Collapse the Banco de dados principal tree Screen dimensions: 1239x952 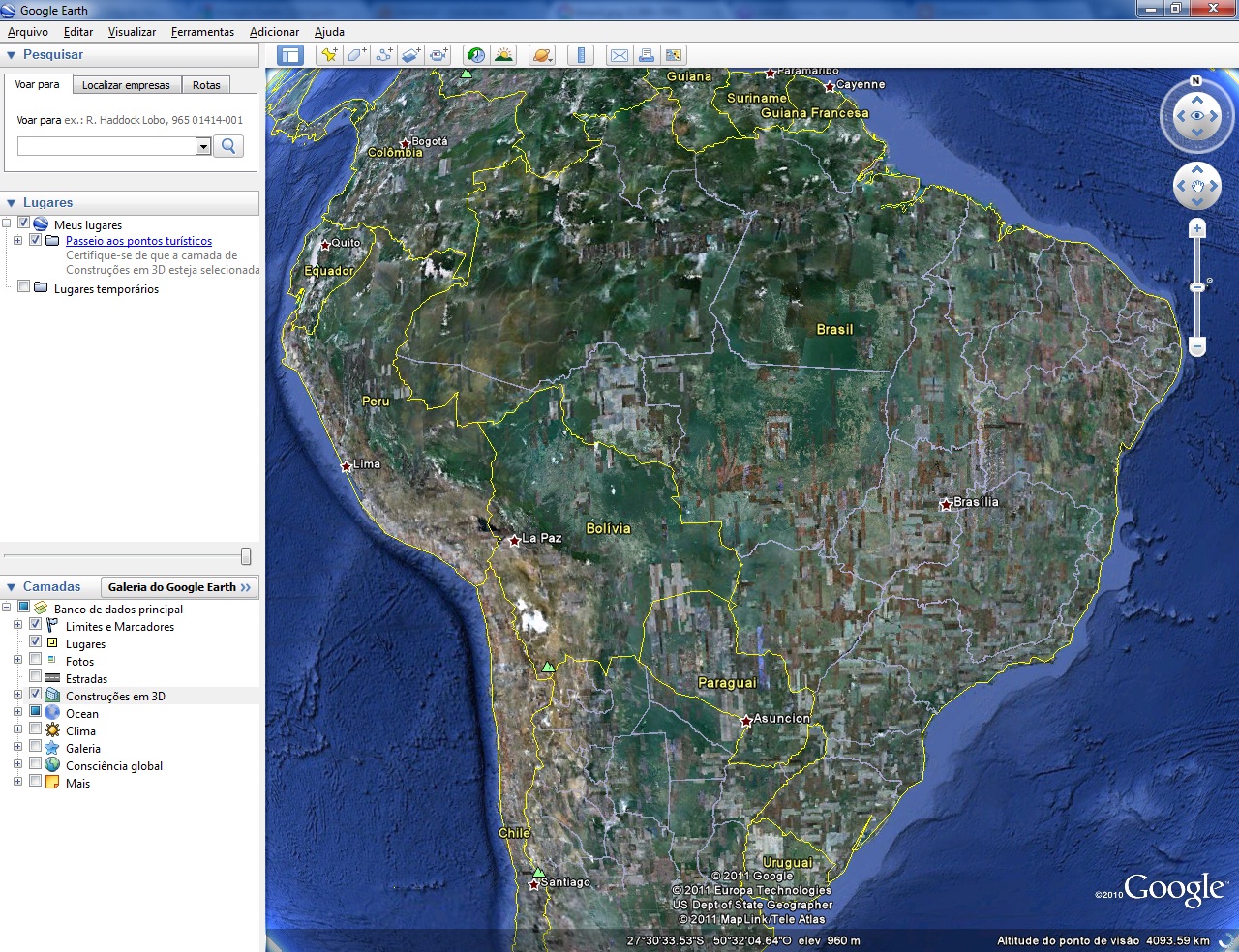click(x=7, y=609)
